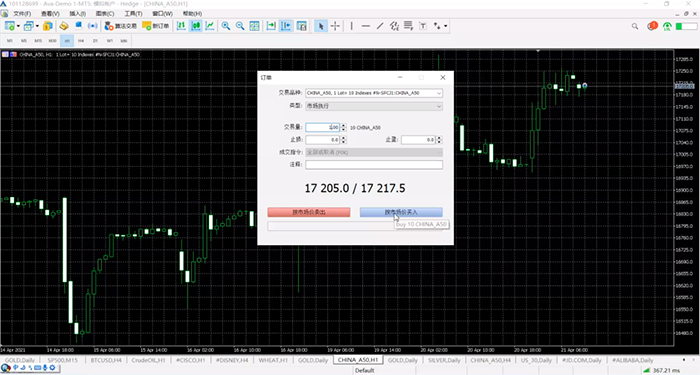The height and width of the screenshot is (375, 700).
Task: Increase volume with the up stepper arrow
Action: tap(343, 125)
